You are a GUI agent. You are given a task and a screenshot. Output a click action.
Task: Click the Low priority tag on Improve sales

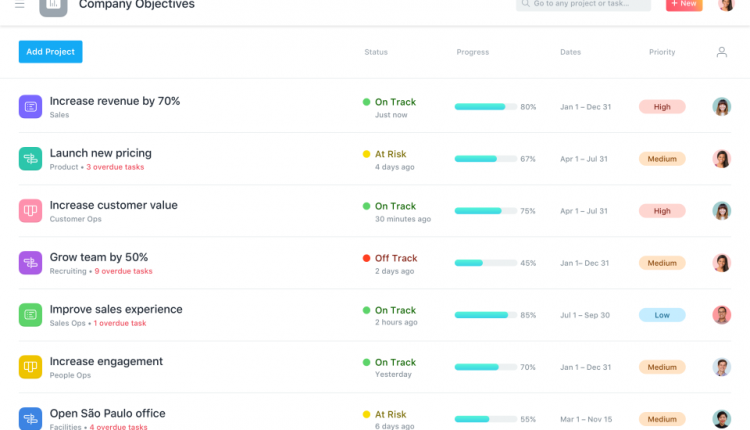pyautogui.click(x=662, y=315)
